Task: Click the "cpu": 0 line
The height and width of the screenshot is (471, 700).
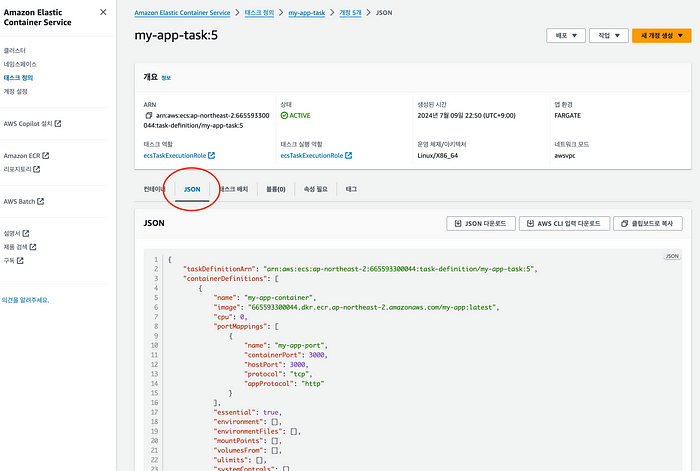Action: [x=230, y=317]
